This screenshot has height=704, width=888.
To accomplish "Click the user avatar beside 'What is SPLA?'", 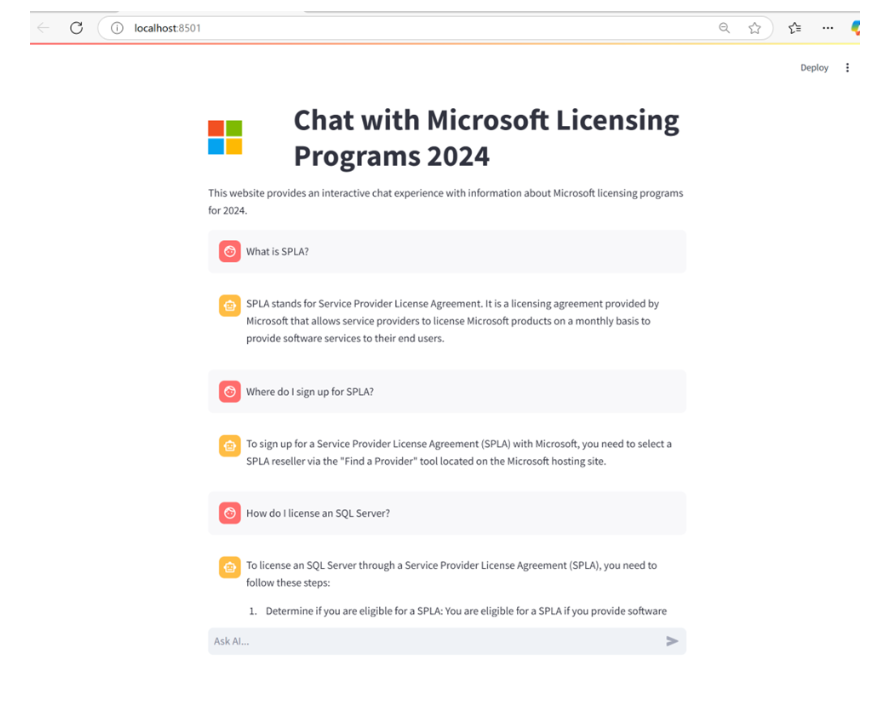I will point(229,251).
